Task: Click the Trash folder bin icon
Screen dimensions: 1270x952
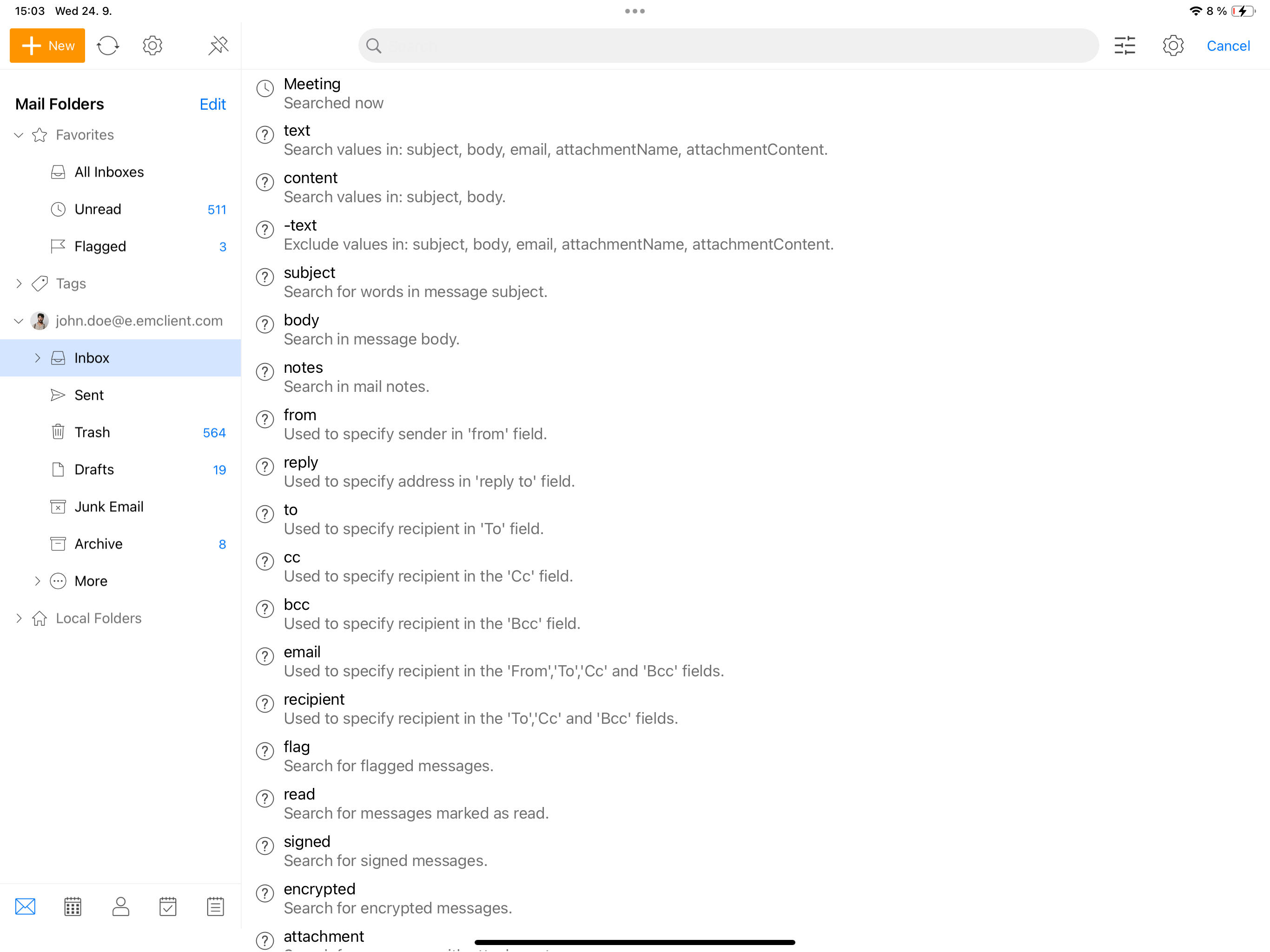Action: pos(58,432)
